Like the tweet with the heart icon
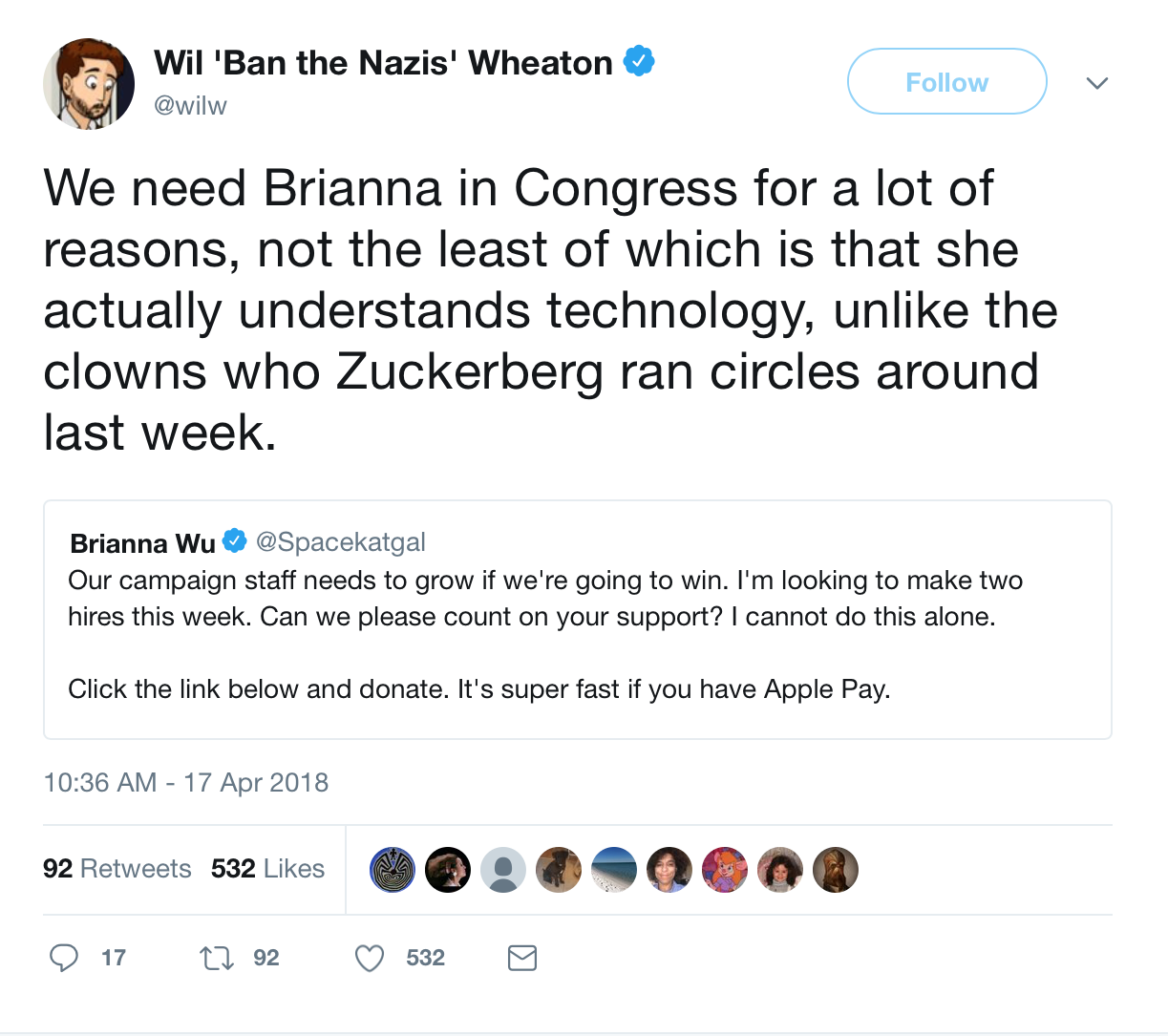 370,958
